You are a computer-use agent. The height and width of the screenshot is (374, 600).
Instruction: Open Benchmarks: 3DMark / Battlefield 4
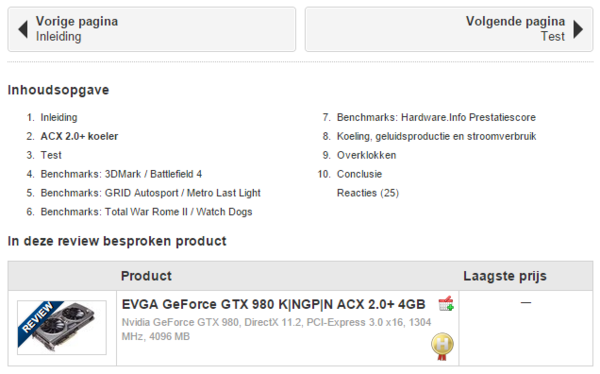(121, 174)
